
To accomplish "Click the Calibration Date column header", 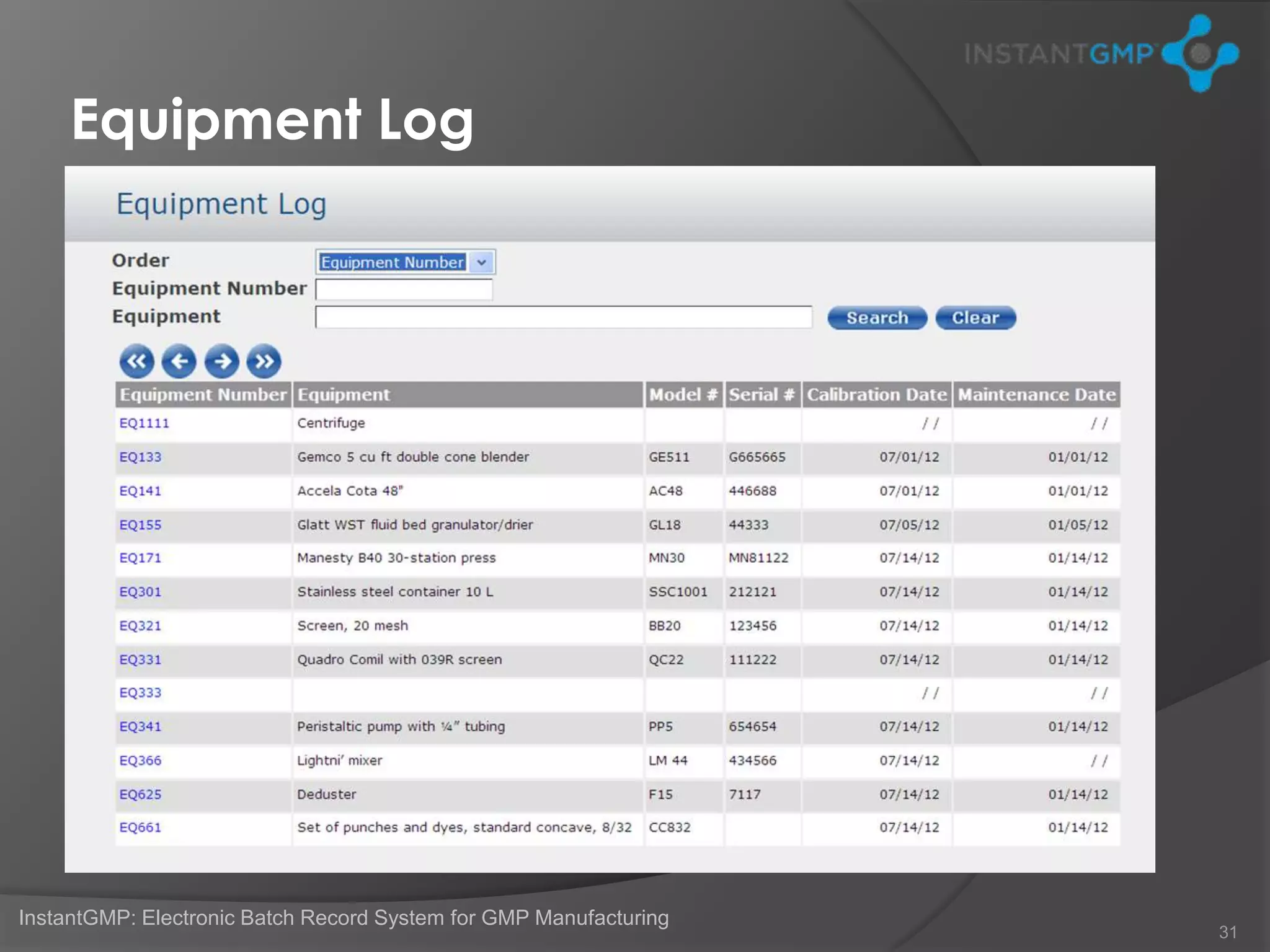I will click(x=876, y=395).
